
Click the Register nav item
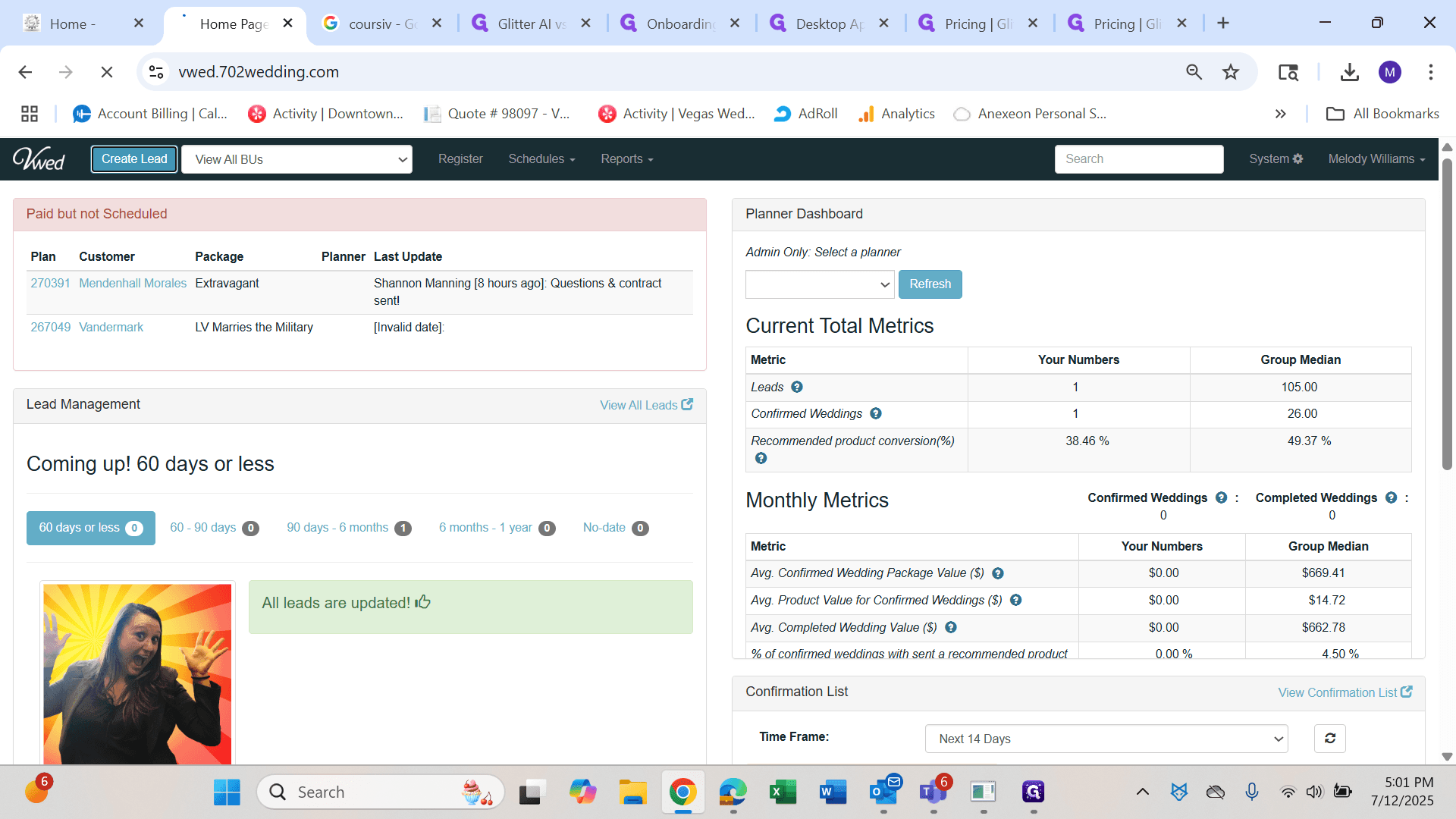(460, 158)
